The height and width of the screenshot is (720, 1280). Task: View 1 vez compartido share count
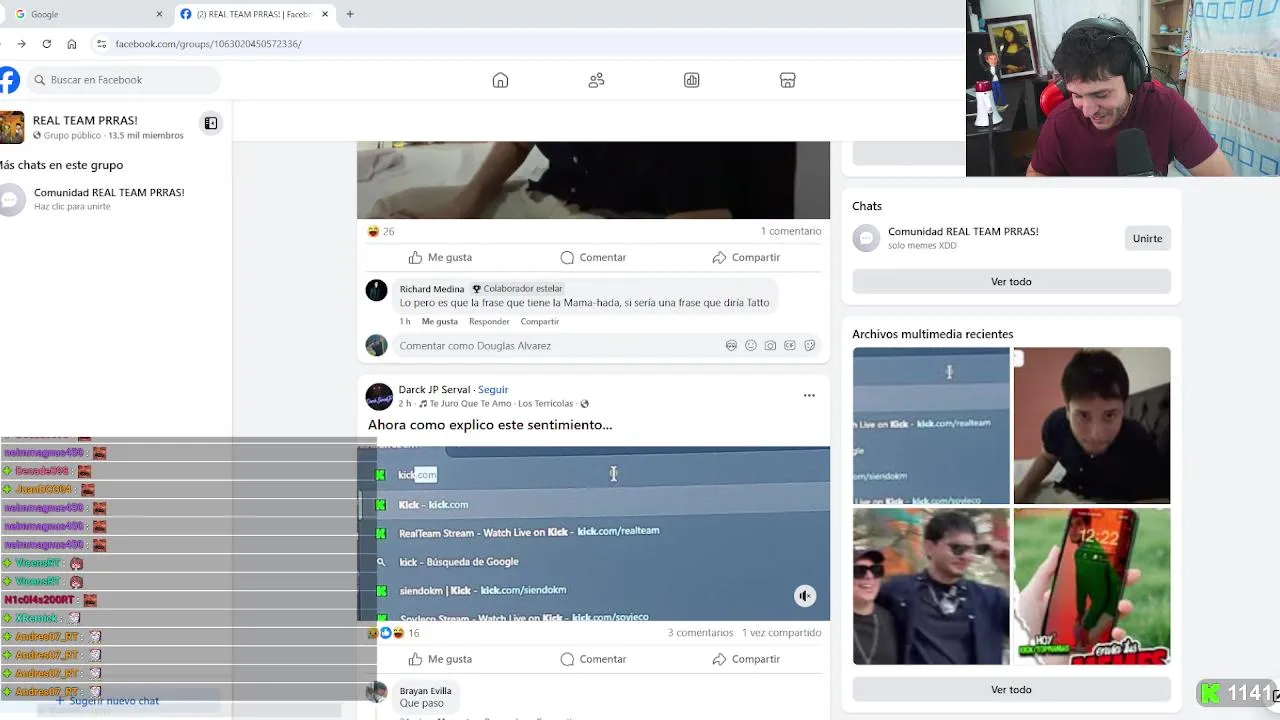pos(781,633)
